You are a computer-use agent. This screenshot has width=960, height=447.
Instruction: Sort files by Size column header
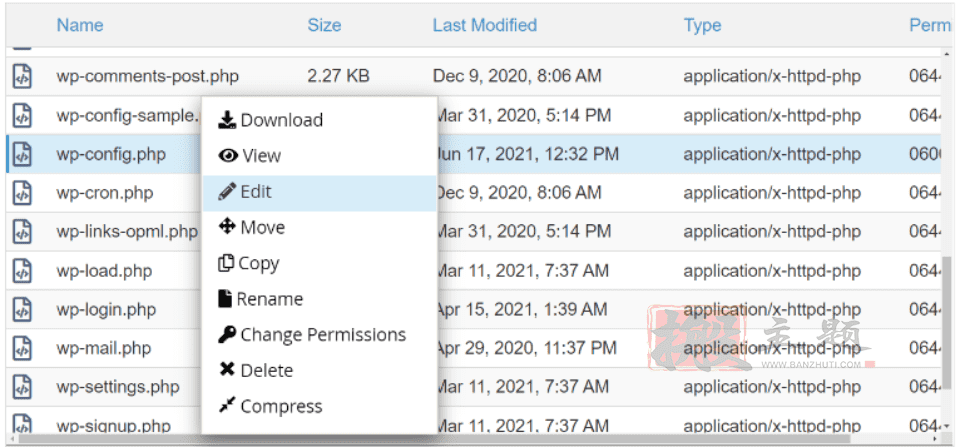click(324, 25)
